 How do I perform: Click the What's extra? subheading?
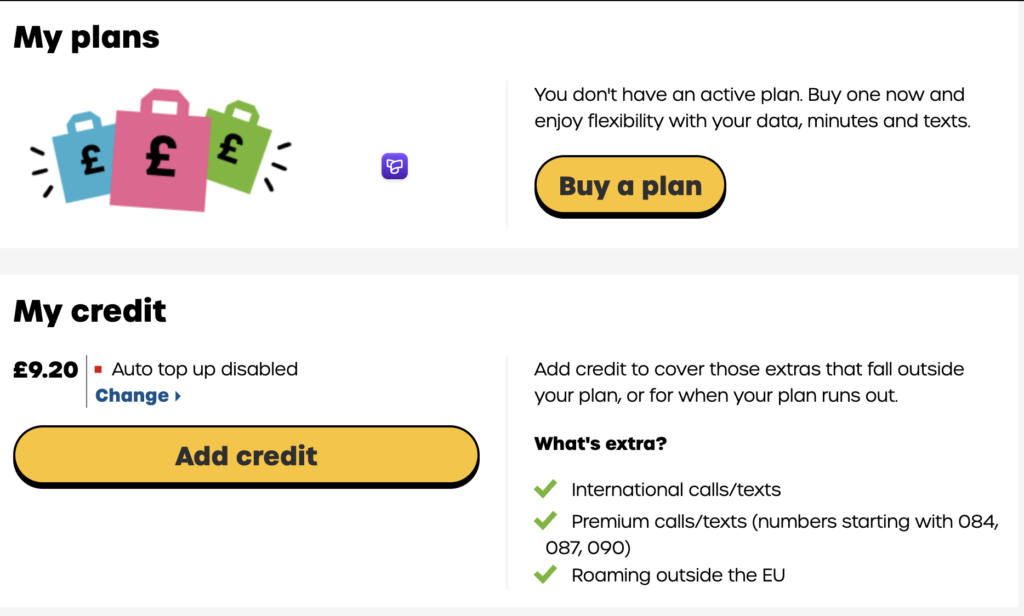[x=601, y=444]
